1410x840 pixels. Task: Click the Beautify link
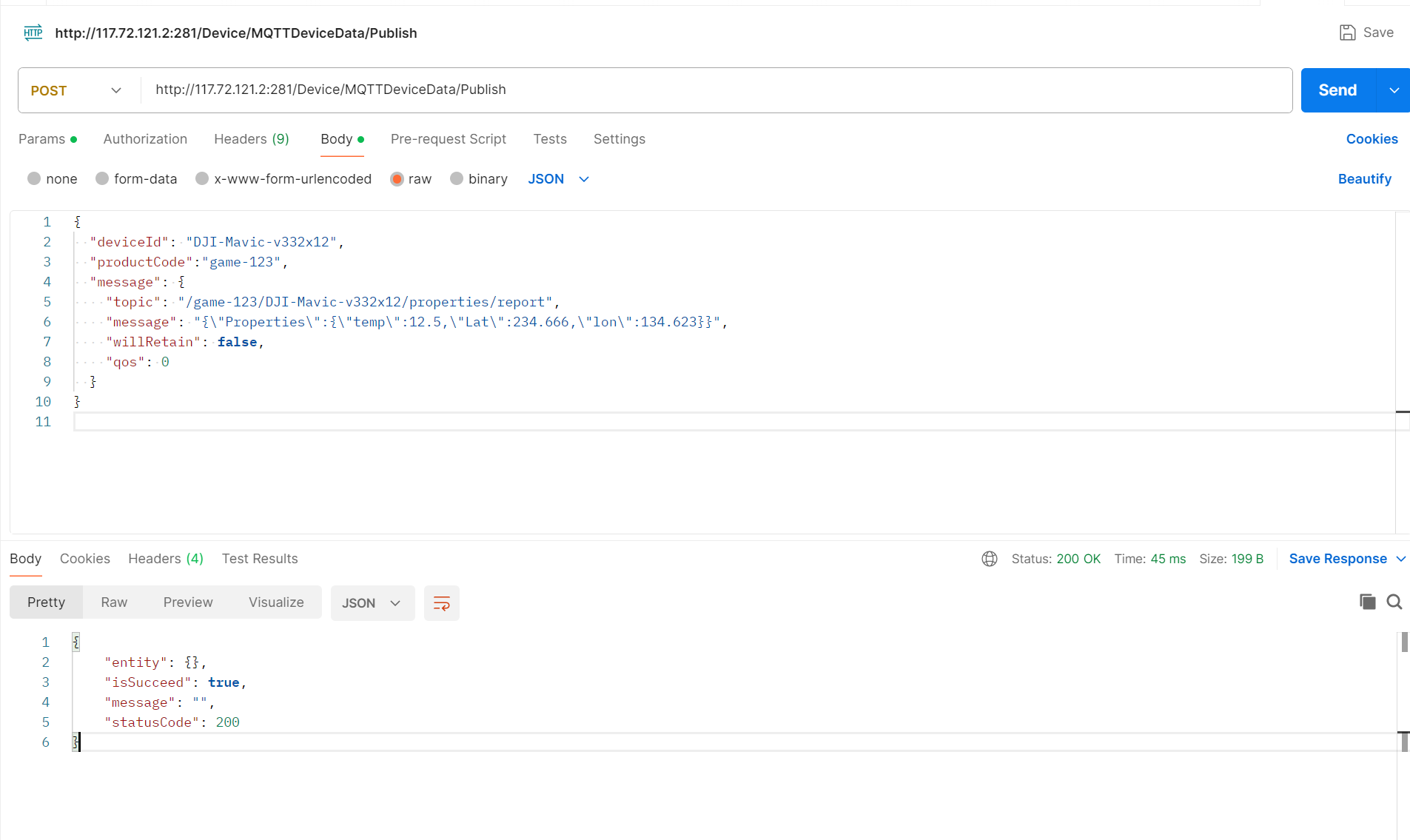(x=1365, y=179)
